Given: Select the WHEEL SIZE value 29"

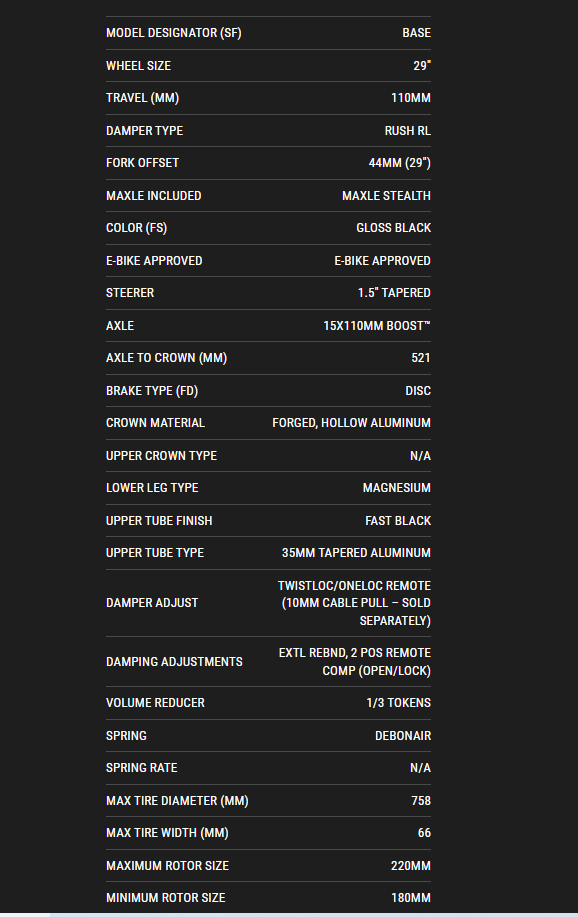Looking at the screenshot, I should (422, 66).
